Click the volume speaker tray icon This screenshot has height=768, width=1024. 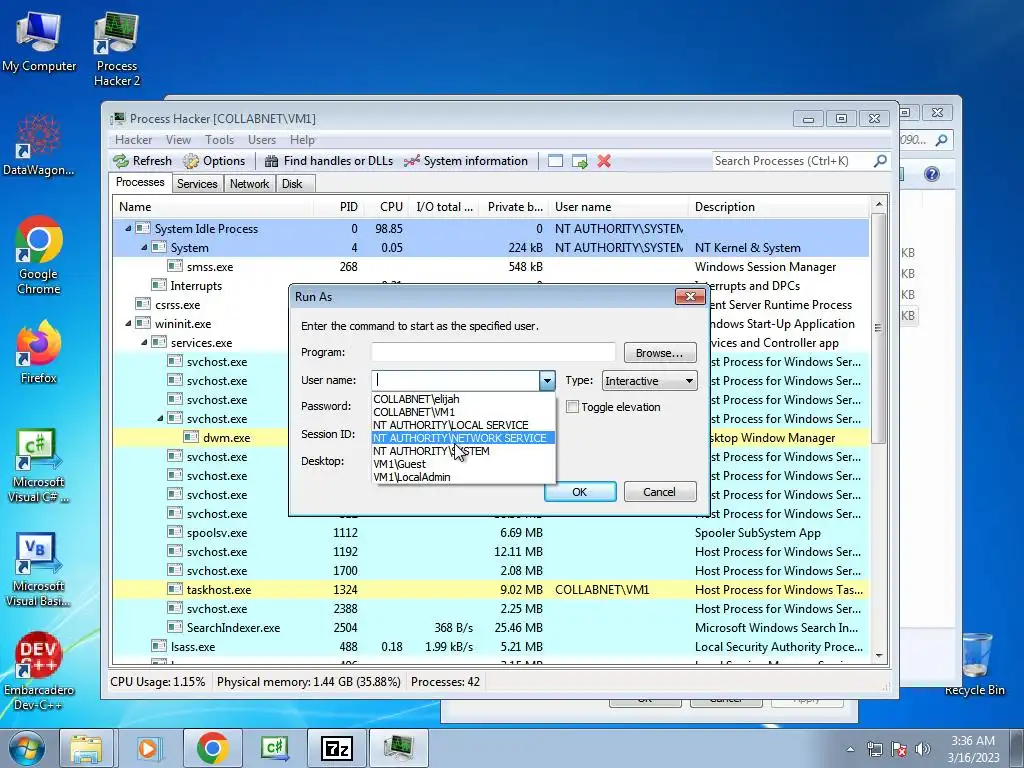pyautogui.click(x=922, y=749)
